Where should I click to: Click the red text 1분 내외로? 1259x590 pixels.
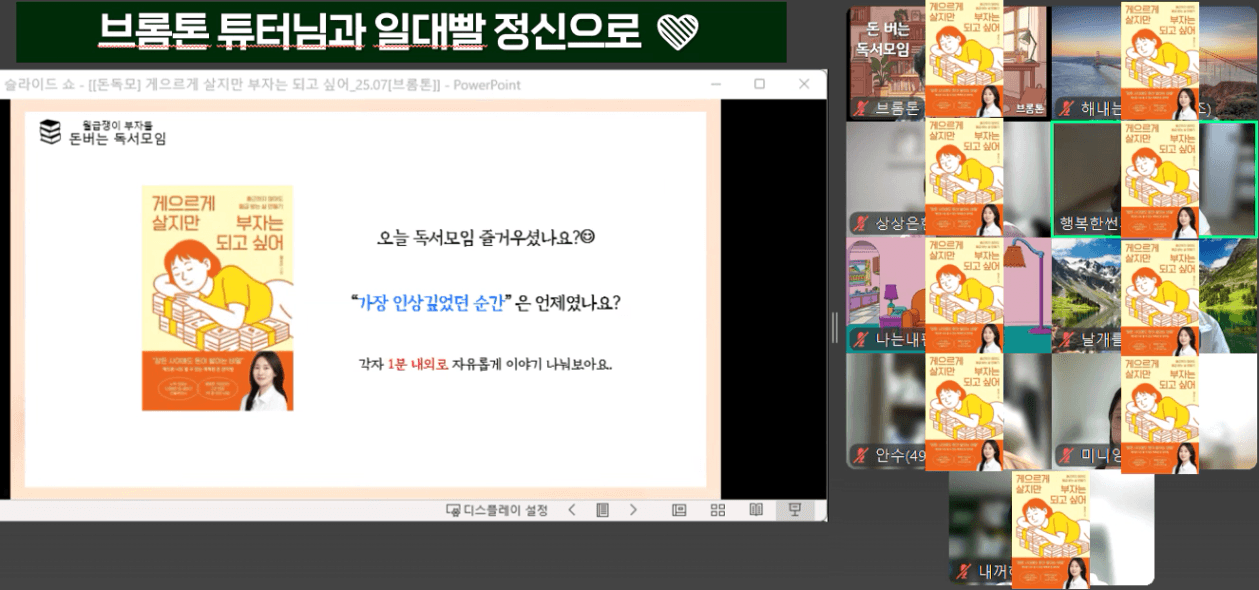[x=418, y=364]
